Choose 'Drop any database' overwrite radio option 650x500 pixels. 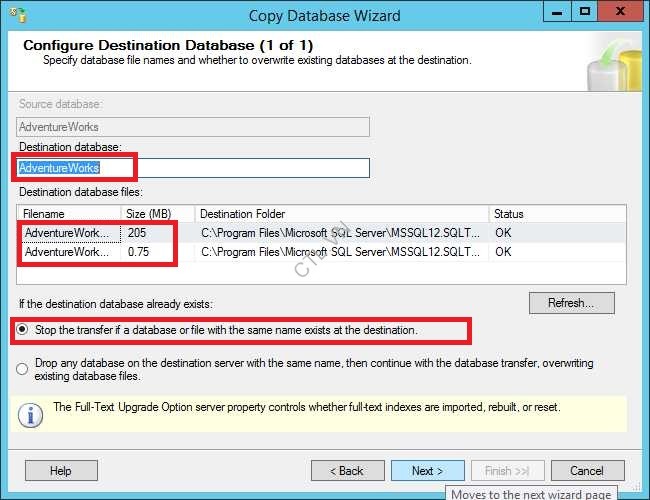pos(22,369)
